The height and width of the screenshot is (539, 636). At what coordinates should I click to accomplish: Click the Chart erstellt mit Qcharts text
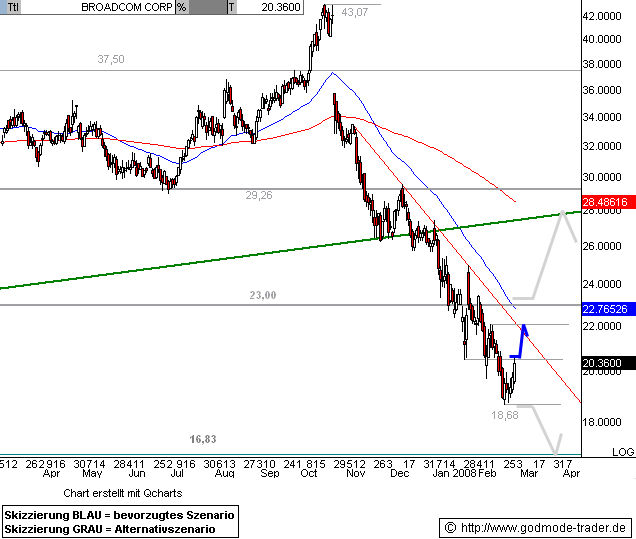123,493
